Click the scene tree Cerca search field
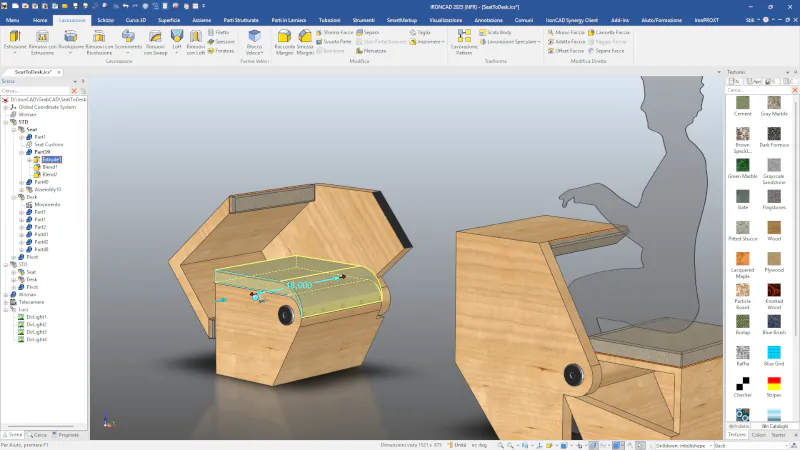This screenshot has height=450, width=800. point(35,91)
